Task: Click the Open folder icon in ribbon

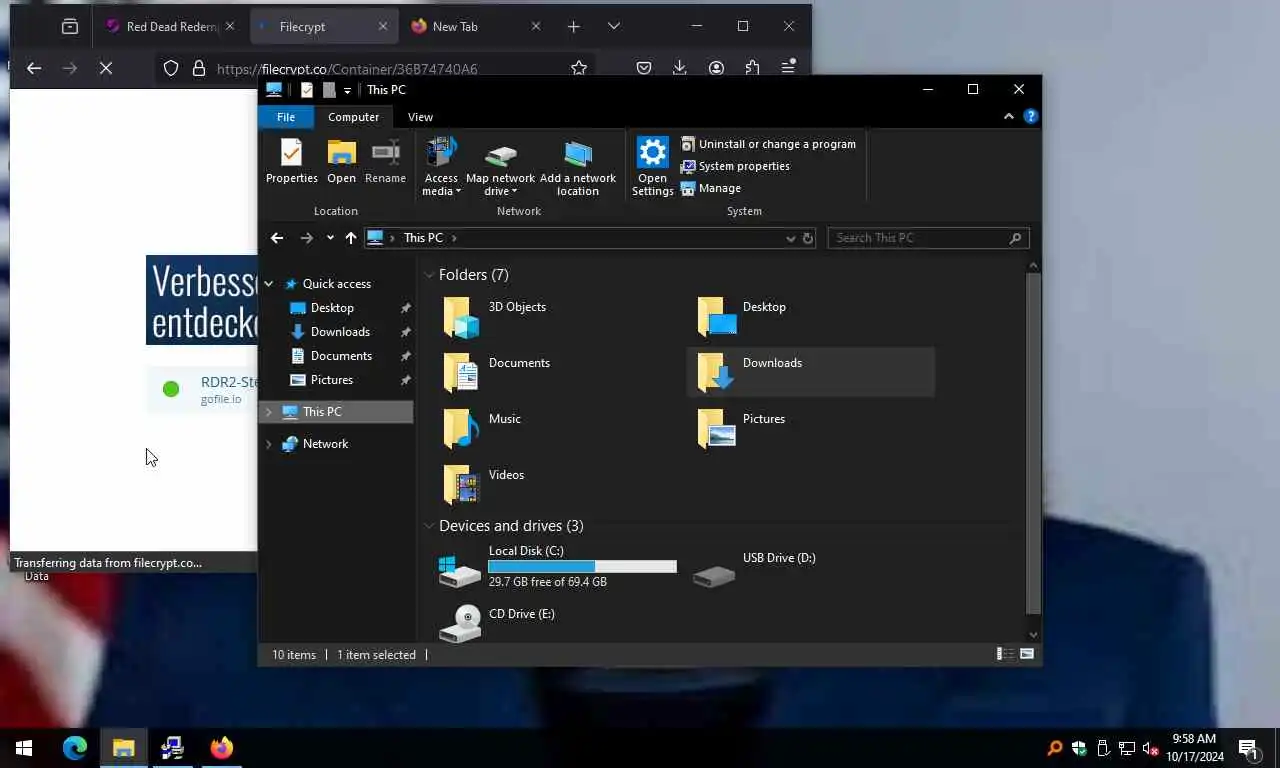Action: [x=341, y=161]
